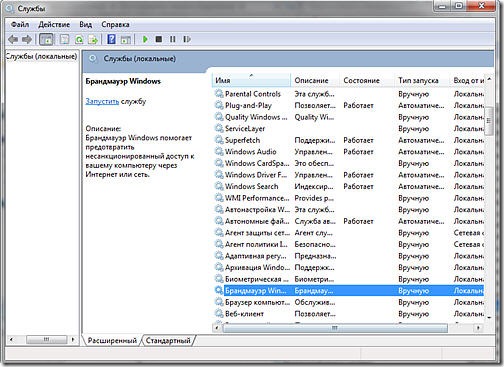Click the gear icon beside Parental Controls
Screen dimensions: 504x367
(219, 94)
